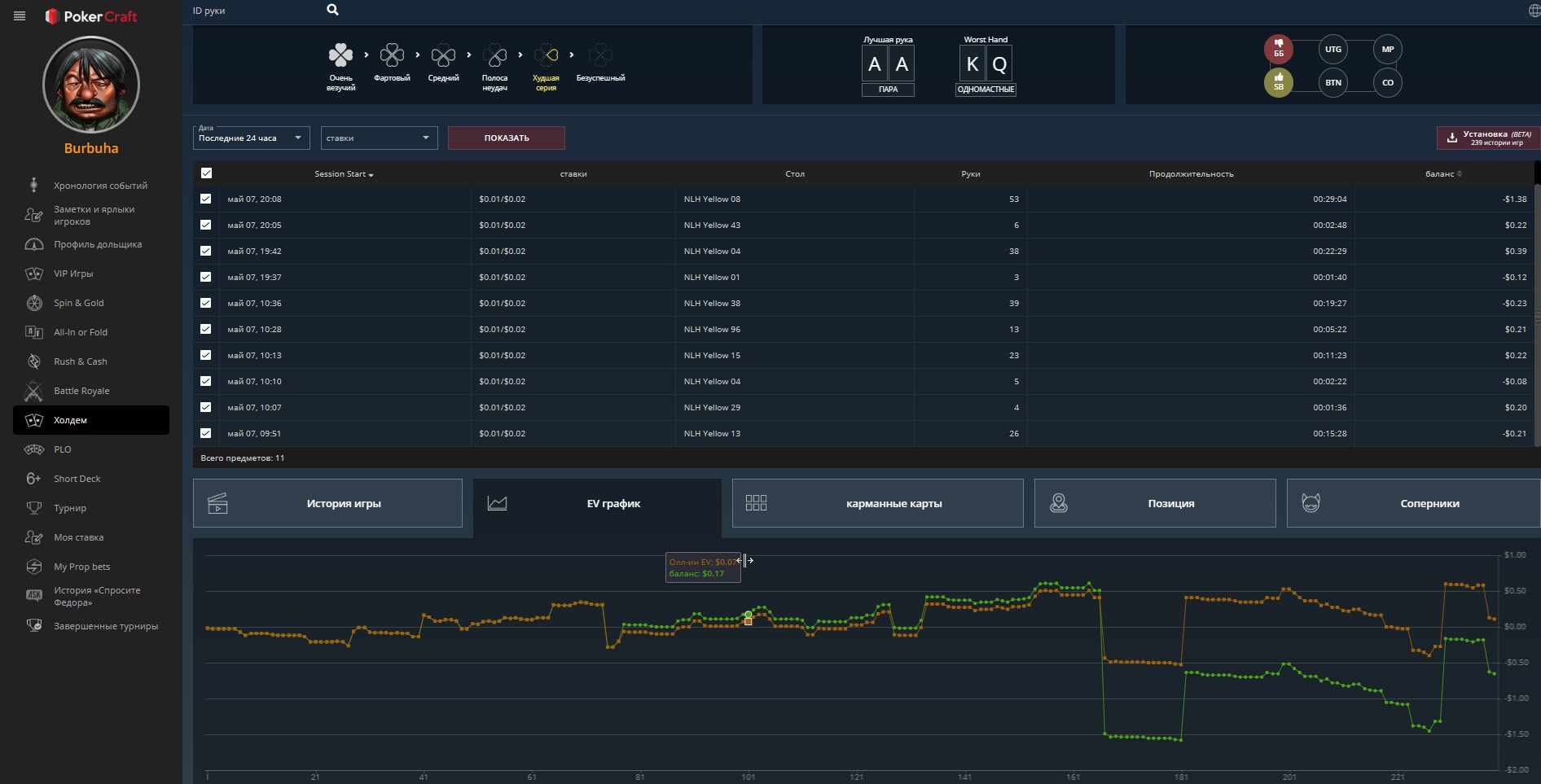Image resolution: width=1541 pixels, height=784 pixels.
Task: Select the 'Средний' clover icon
Action: tap(443, 55)
